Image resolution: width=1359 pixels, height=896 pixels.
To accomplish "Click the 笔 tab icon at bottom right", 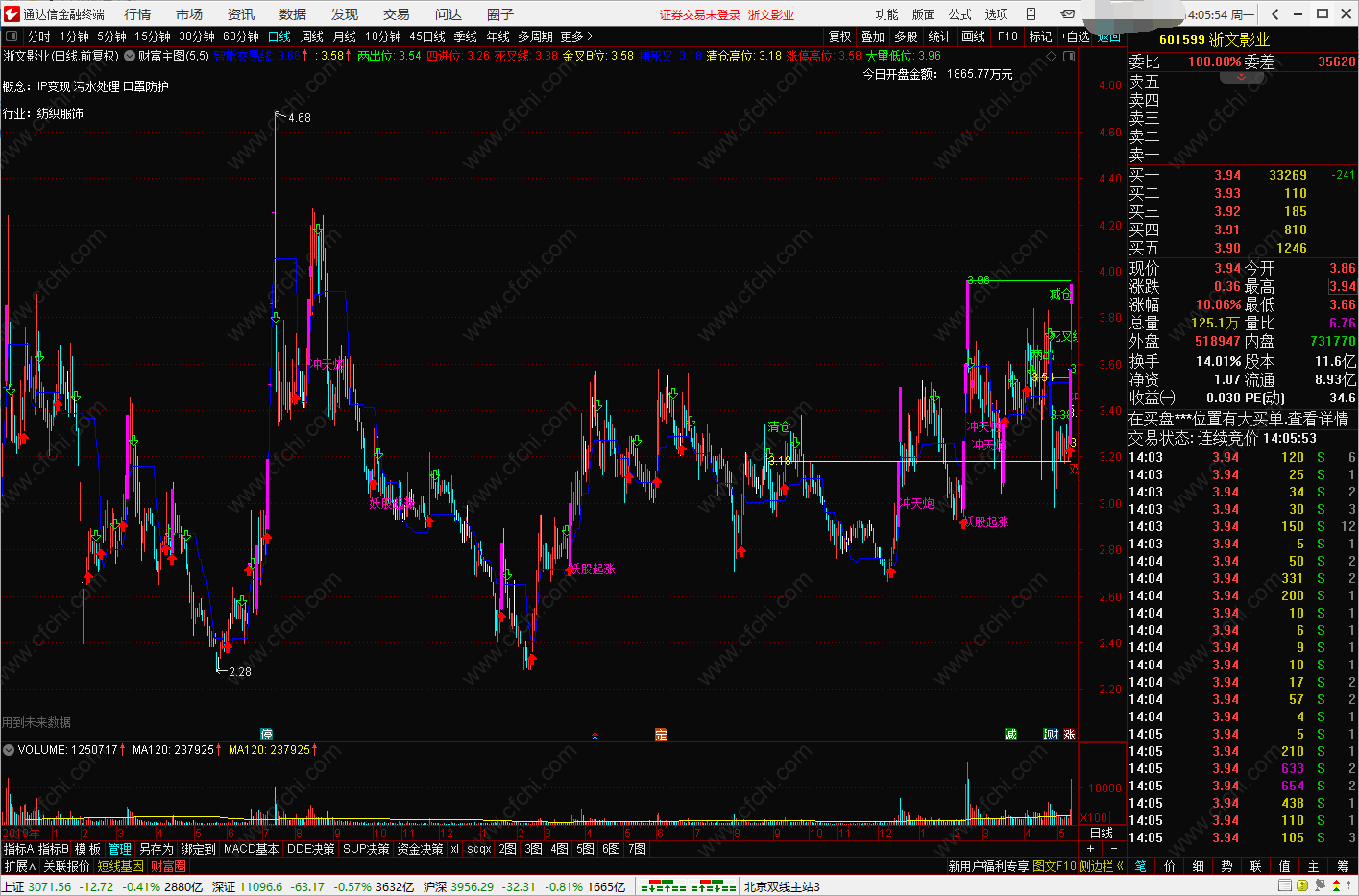I will (x=1141, y=866).
